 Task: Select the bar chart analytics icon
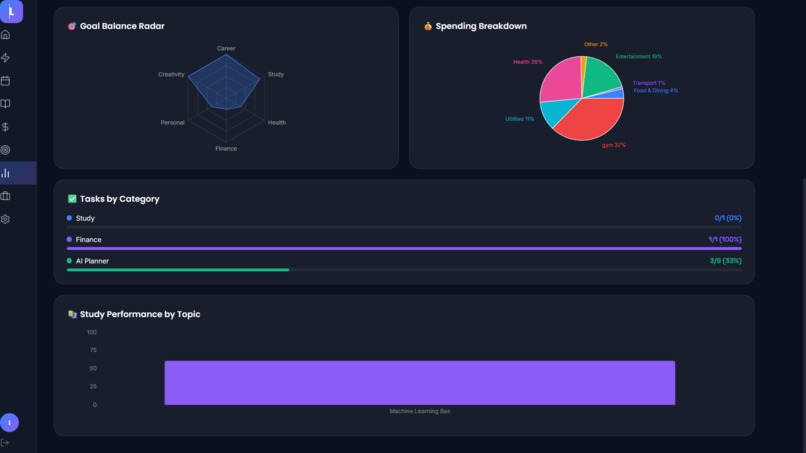click(x=6, y=173)
